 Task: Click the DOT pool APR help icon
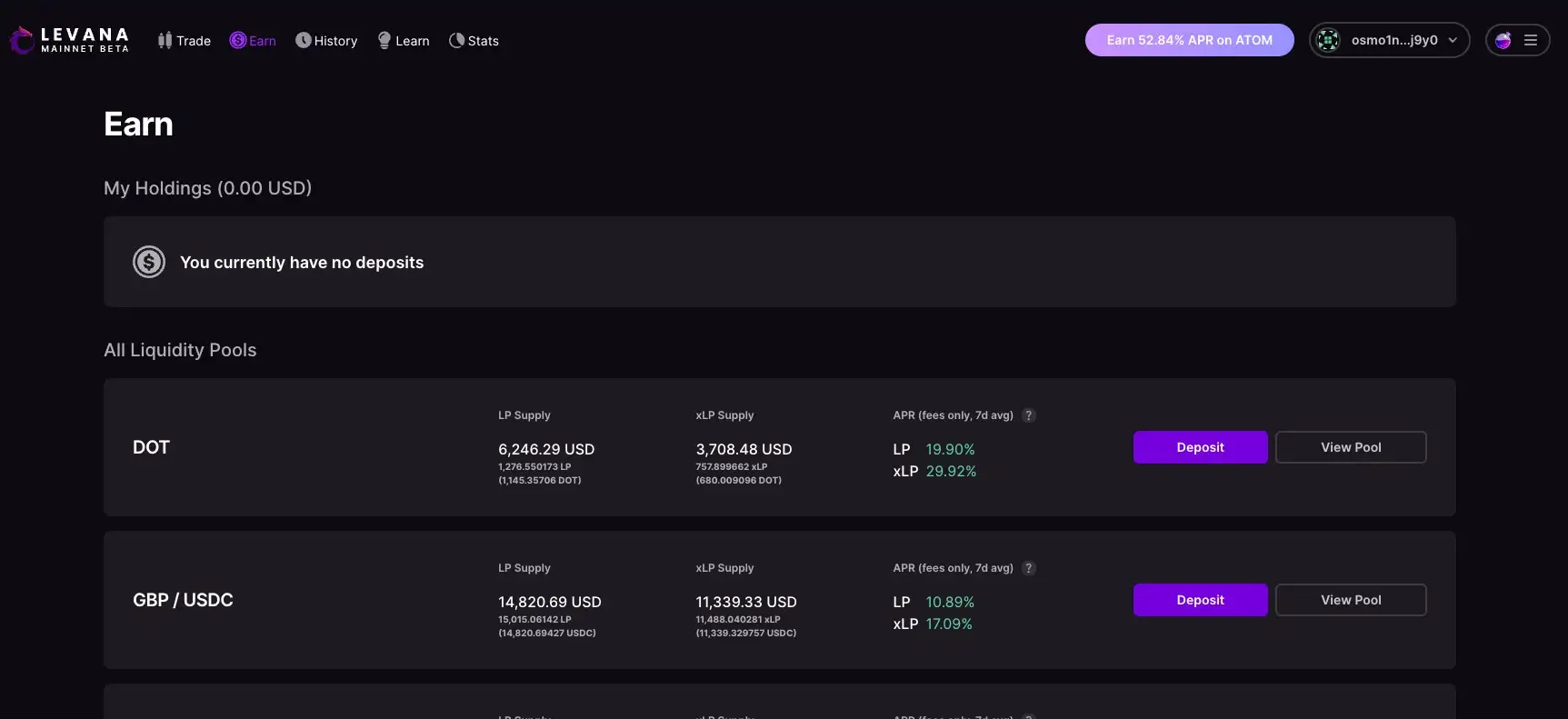pyautogui.click(x=1029, y=415)
